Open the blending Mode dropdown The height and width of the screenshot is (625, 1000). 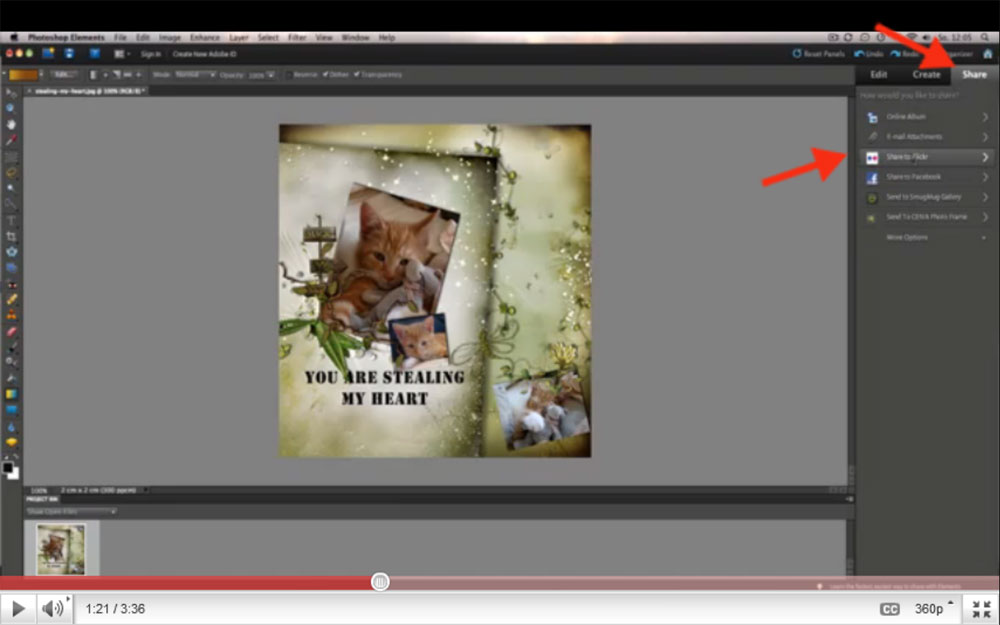tap(195, 75)
